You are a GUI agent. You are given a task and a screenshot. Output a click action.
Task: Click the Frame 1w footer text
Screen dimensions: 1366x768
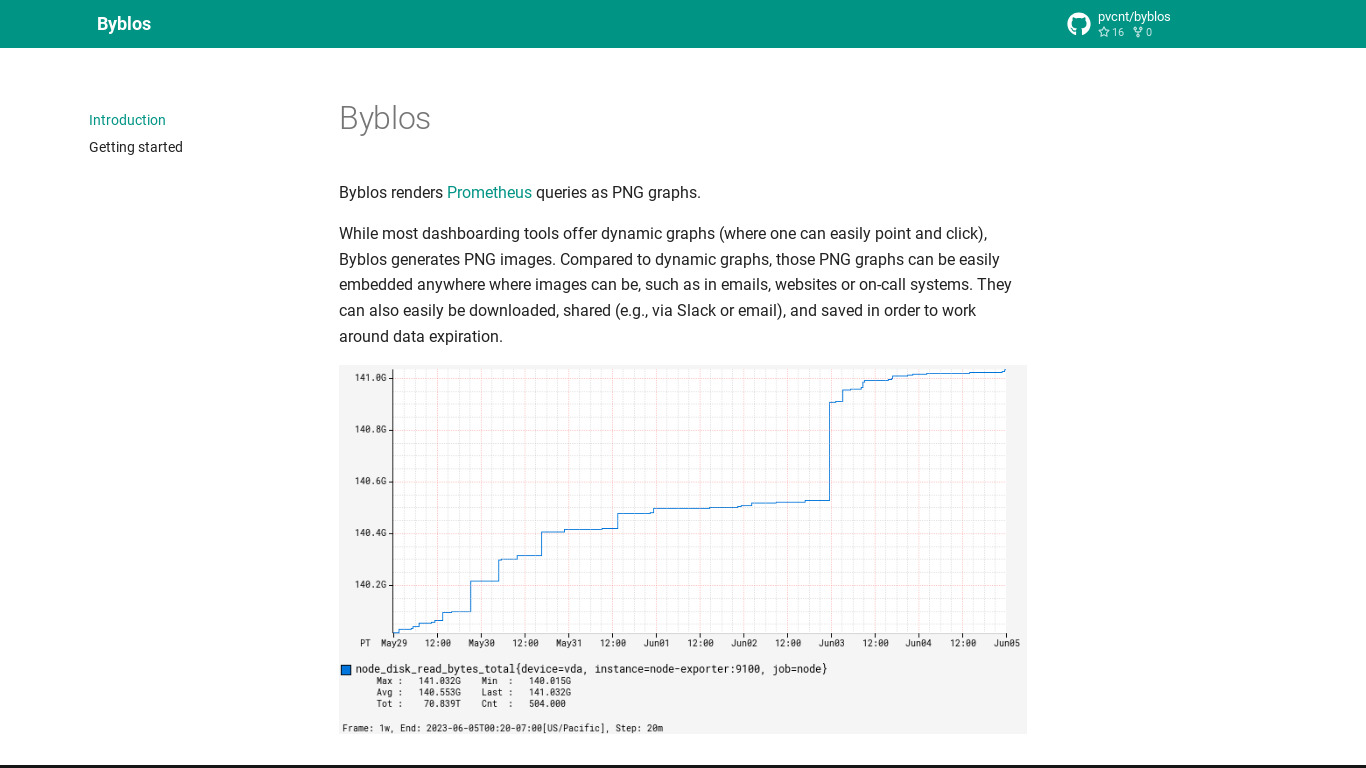click(x=502, y=728)
